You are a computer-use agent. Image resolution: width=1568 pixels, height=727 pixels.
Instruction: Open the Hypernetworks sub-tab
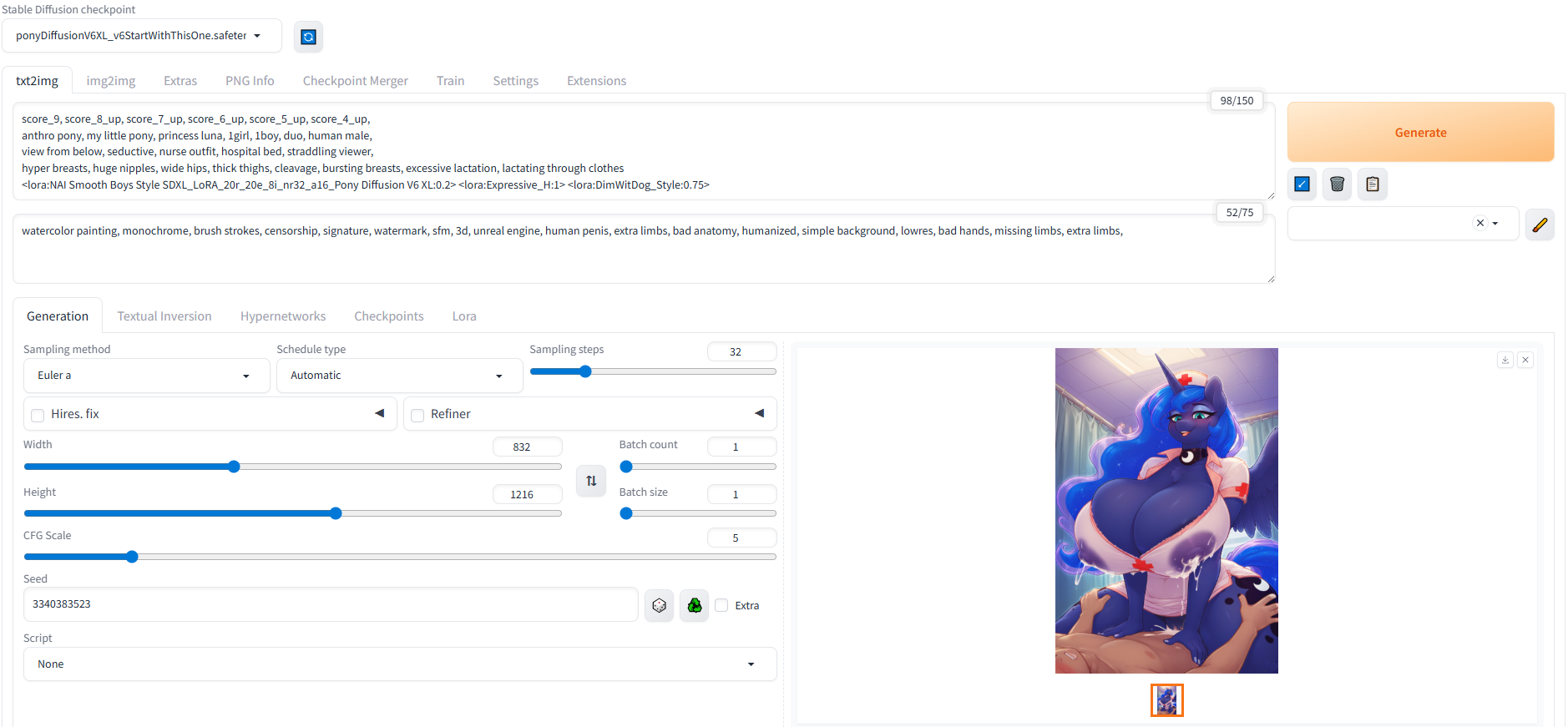click(283, 316)
